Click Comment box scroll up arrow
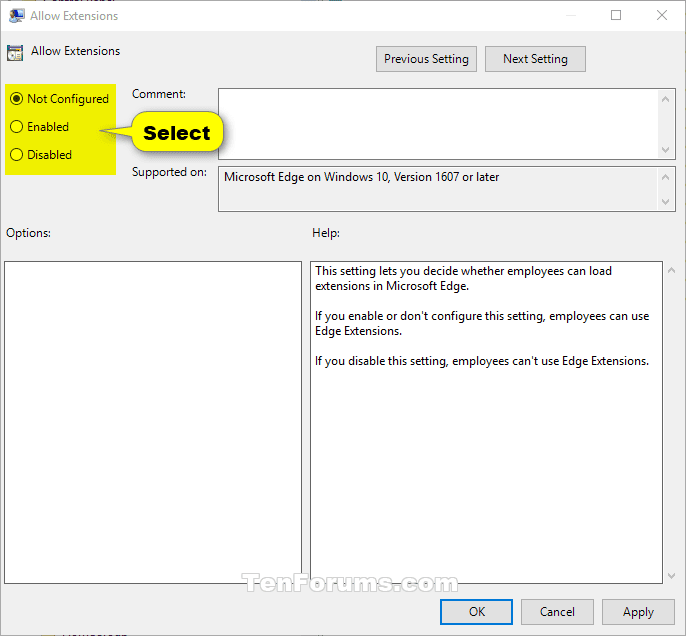686x636 pixels. click(665, 99)
